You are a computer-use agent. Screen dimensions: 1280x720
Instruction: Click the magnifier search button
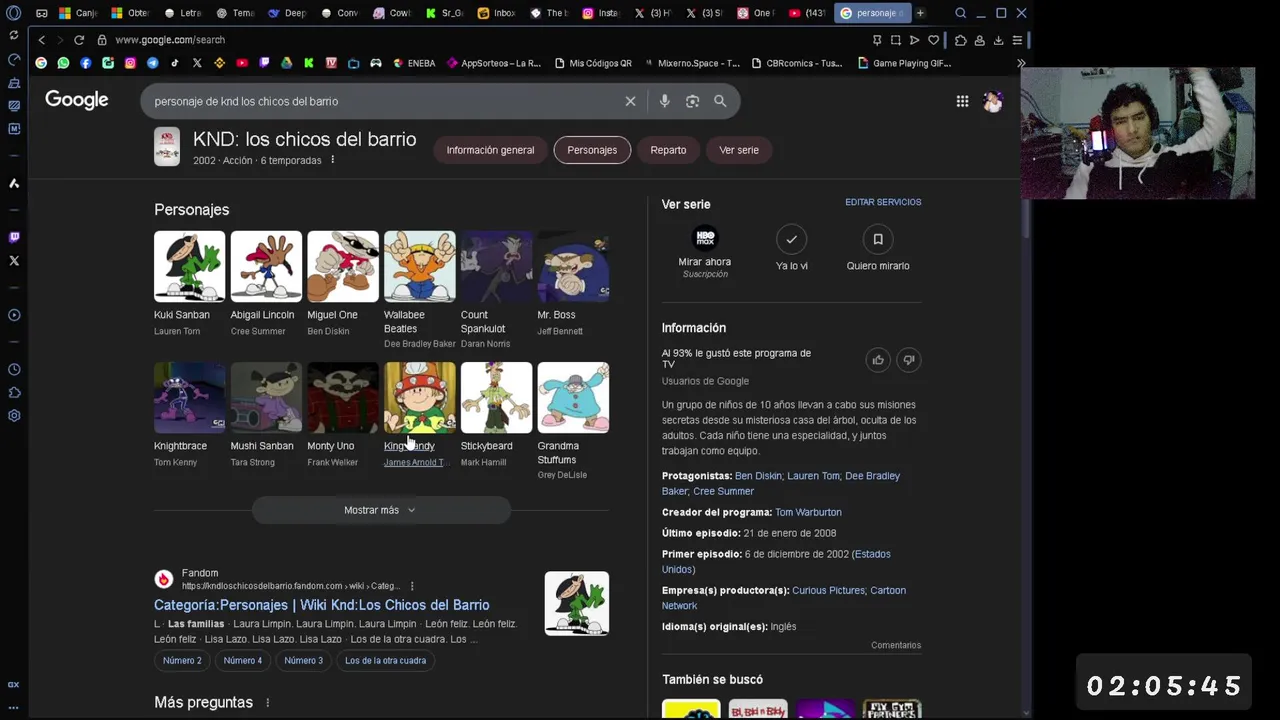point(720,101)
